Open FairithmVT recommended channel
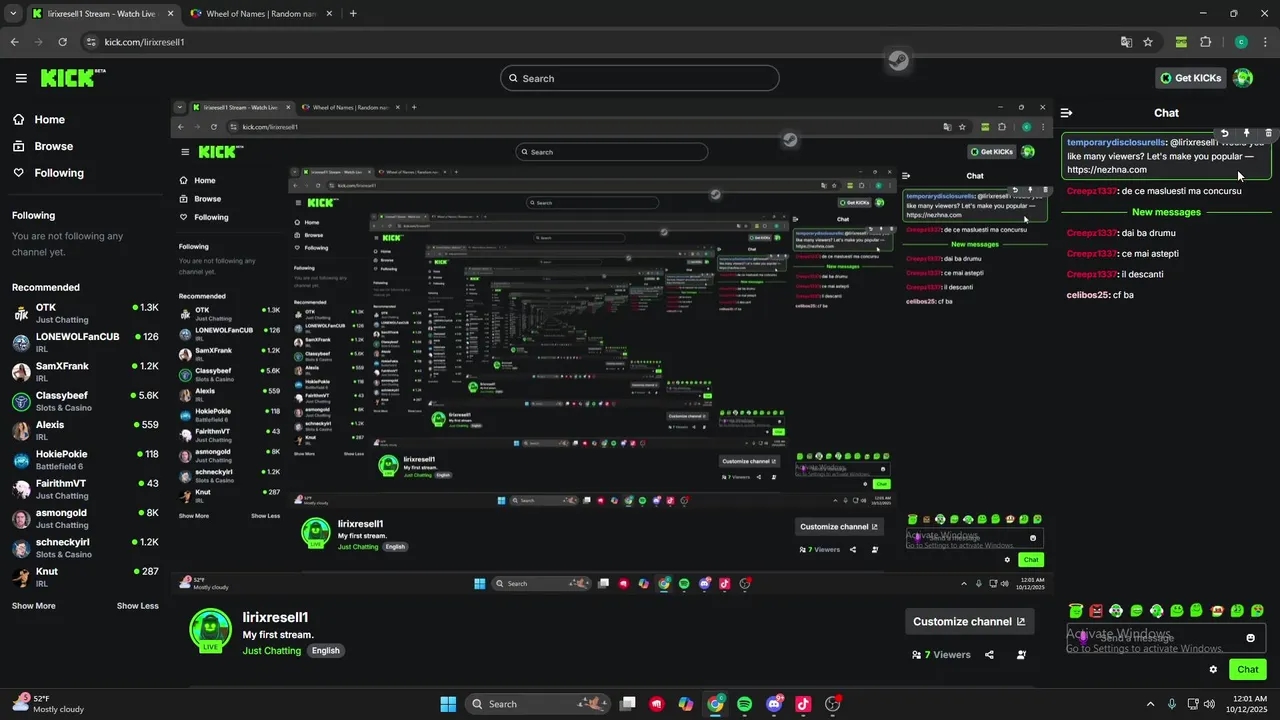The image size is (1280, 720). point(85,489)
